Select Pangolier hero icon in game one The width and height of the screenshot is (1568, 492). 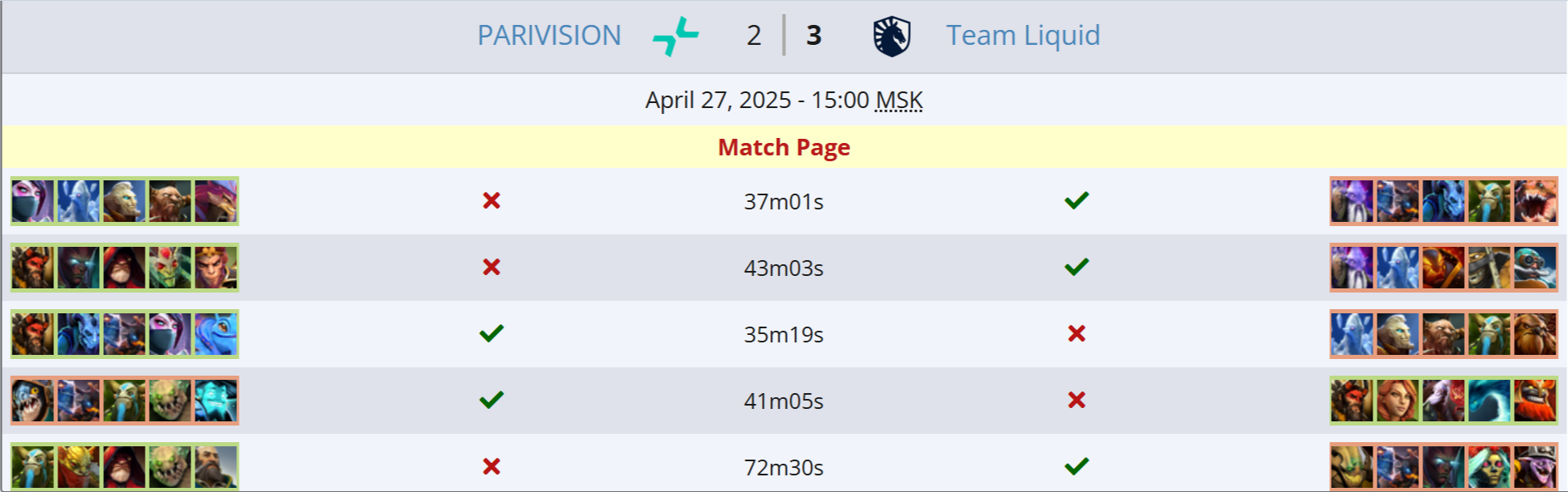pyautogui.click(x=216, y=201)
